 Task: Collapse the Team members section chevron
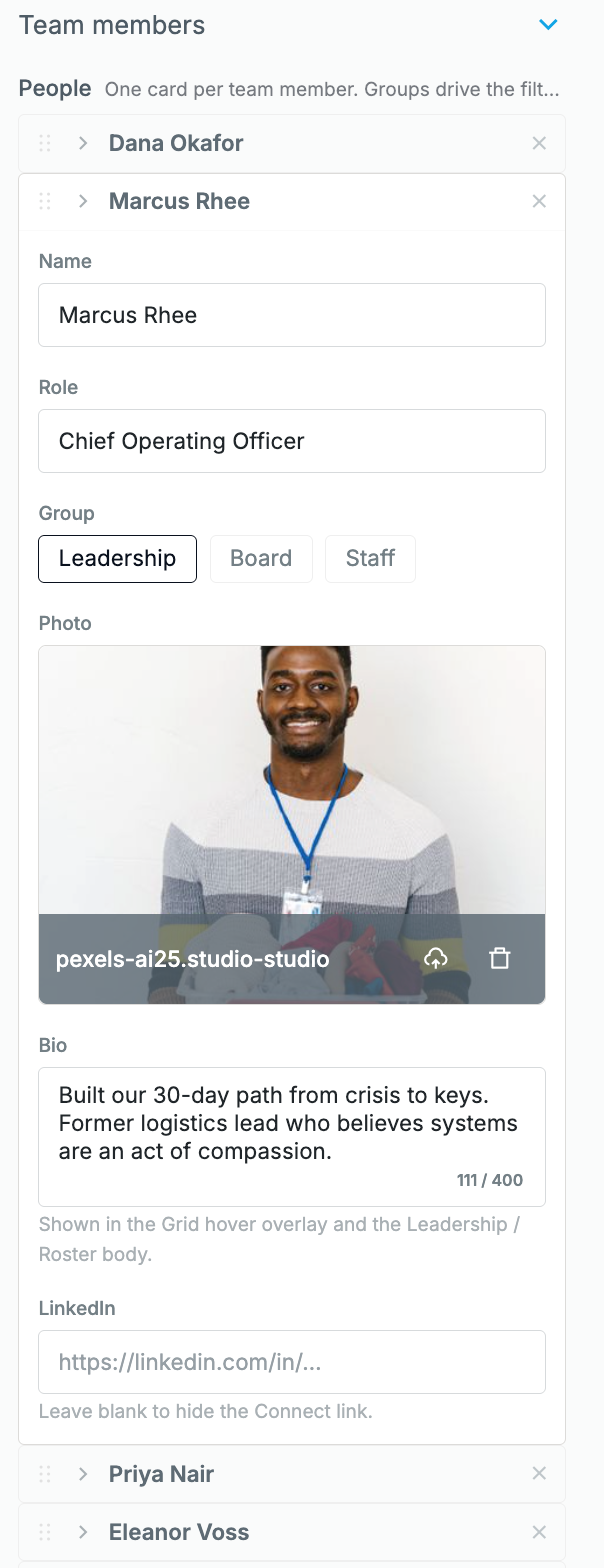(548, 25)
